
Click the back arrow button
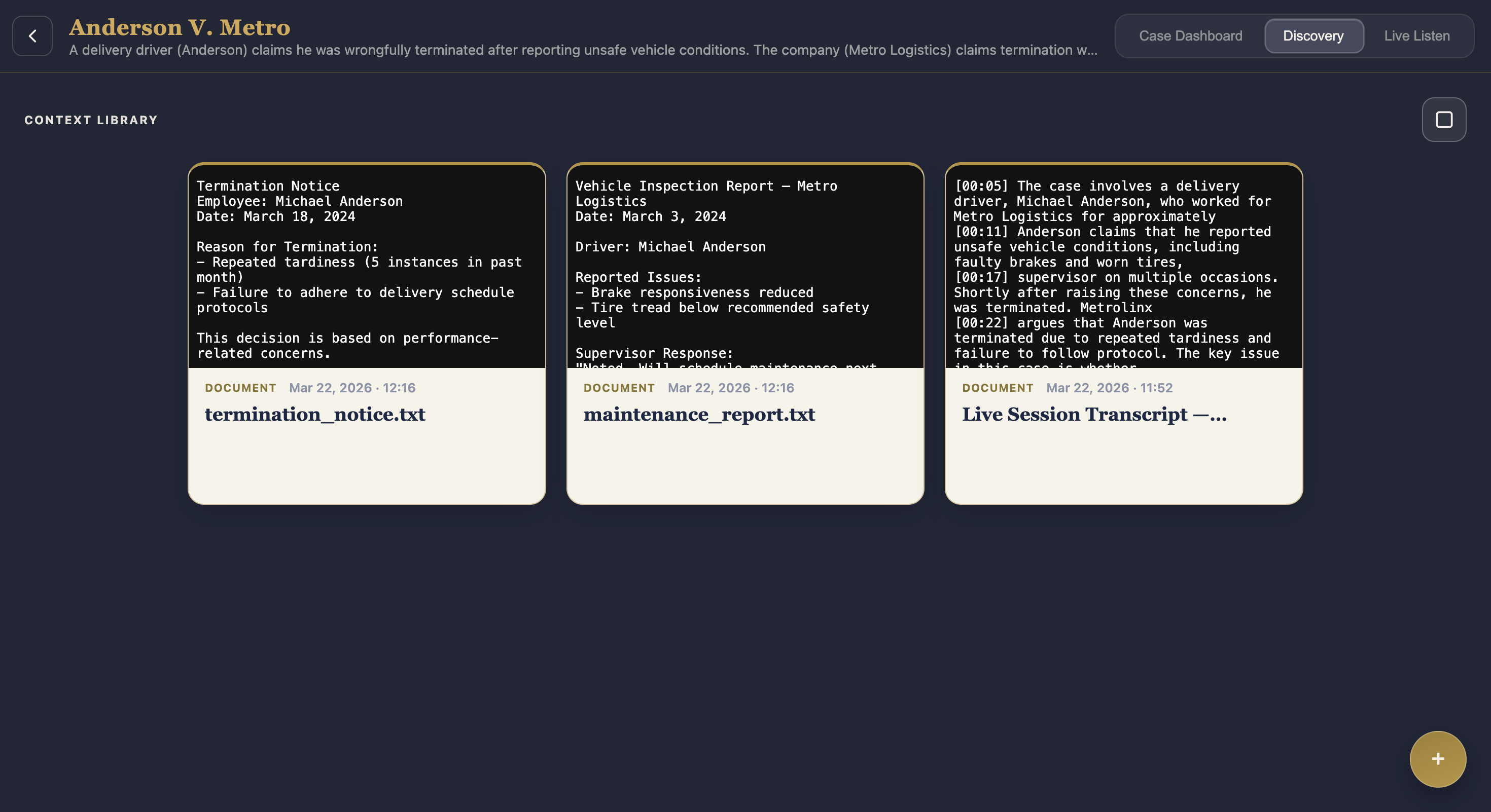coord(32,36)
